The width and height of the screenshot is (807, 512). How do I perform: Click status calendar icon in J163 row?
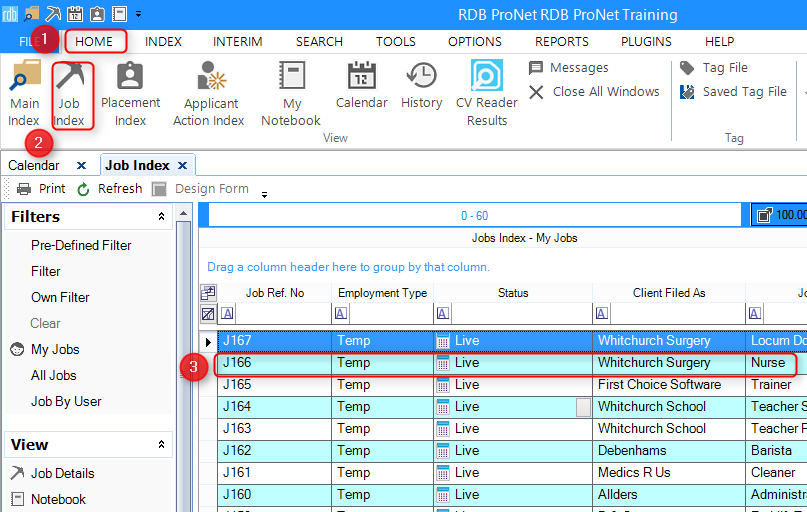point(443,429)
